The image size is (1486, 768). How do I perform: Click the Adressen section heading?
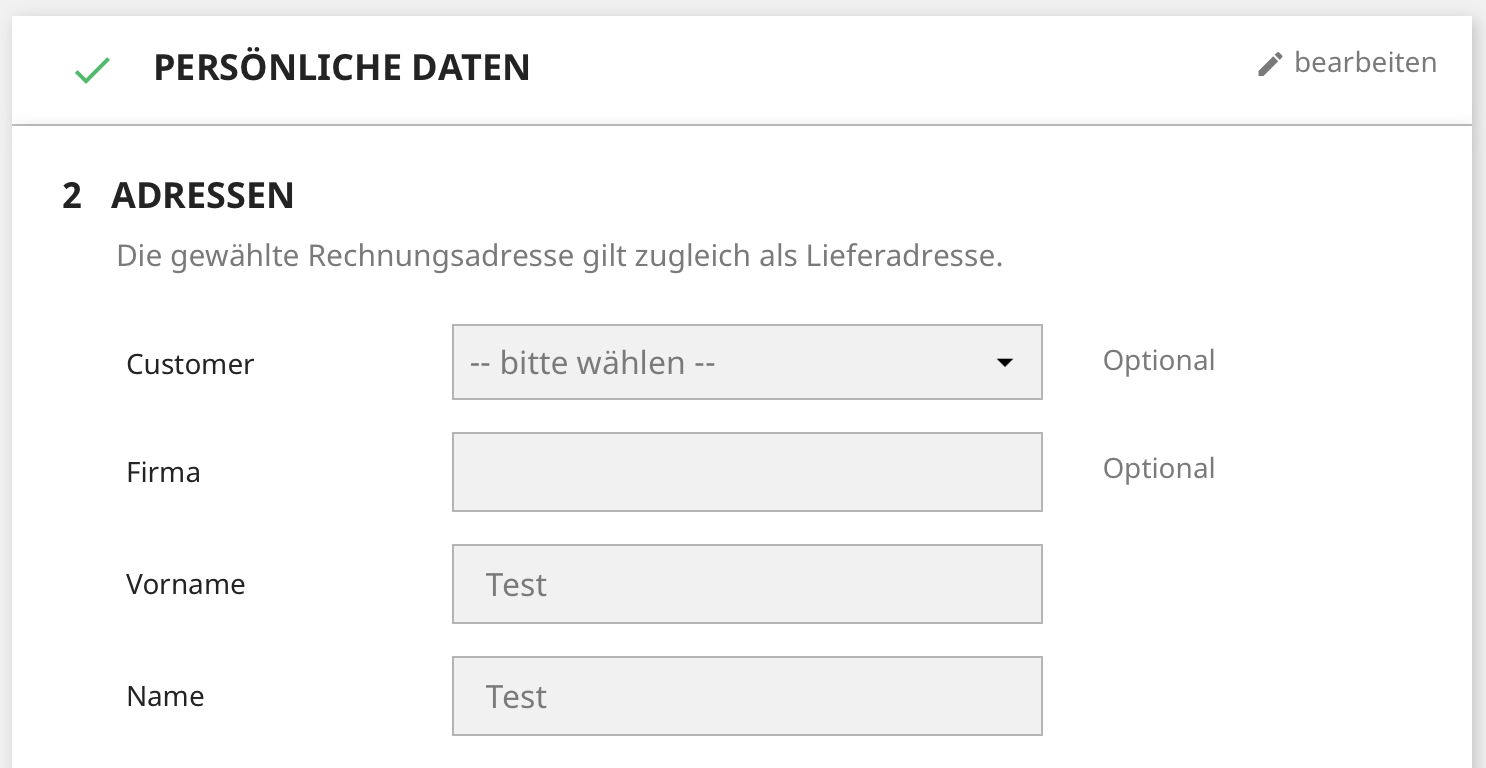point(202,196)
